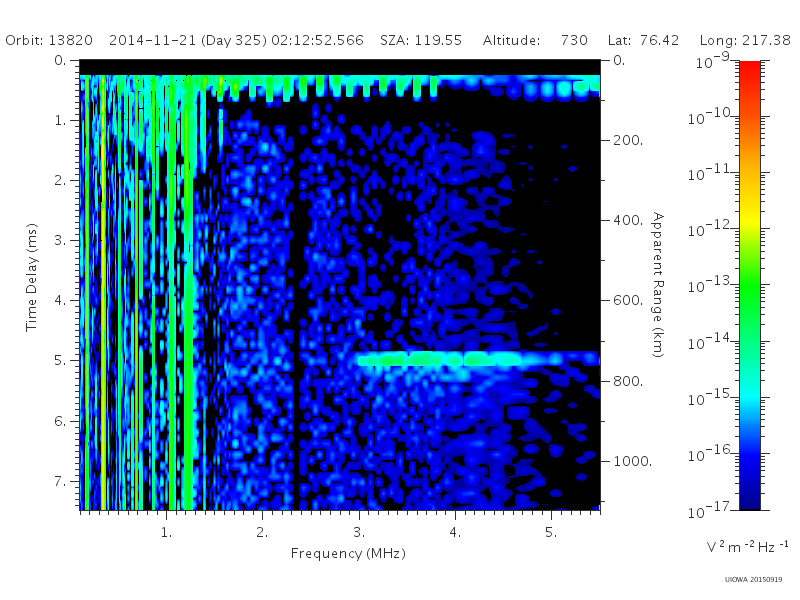This screenshot has height=600, width=800.
Task: Click the '7.' tick on time delay axis
Action: [61, 481]
